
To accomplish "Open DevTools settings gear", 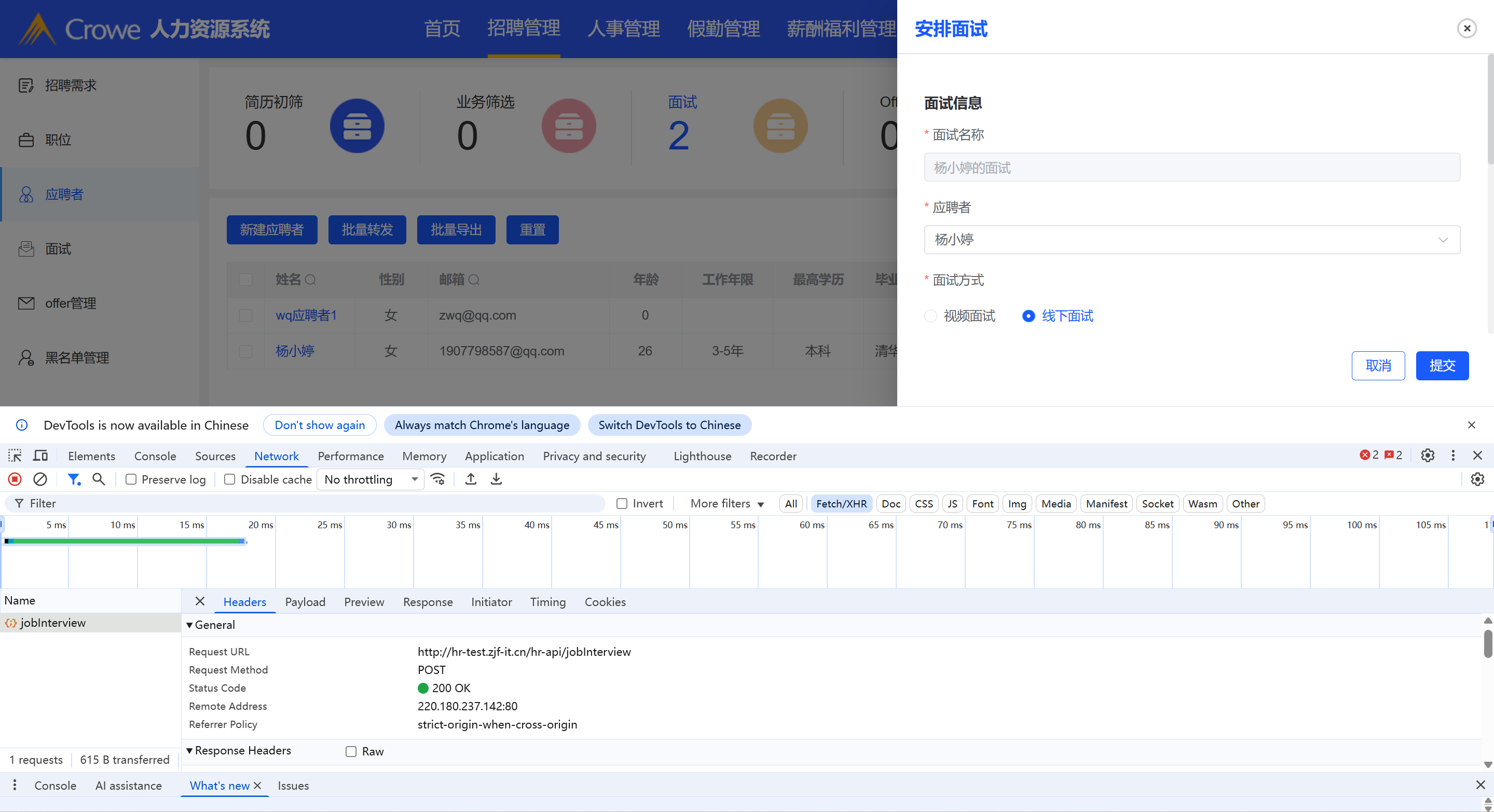I will click(x=1427, y=456).
